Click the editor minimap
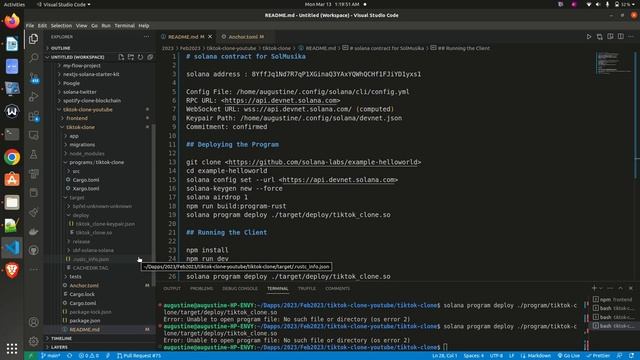640x360 pixels. pos(613,64)
